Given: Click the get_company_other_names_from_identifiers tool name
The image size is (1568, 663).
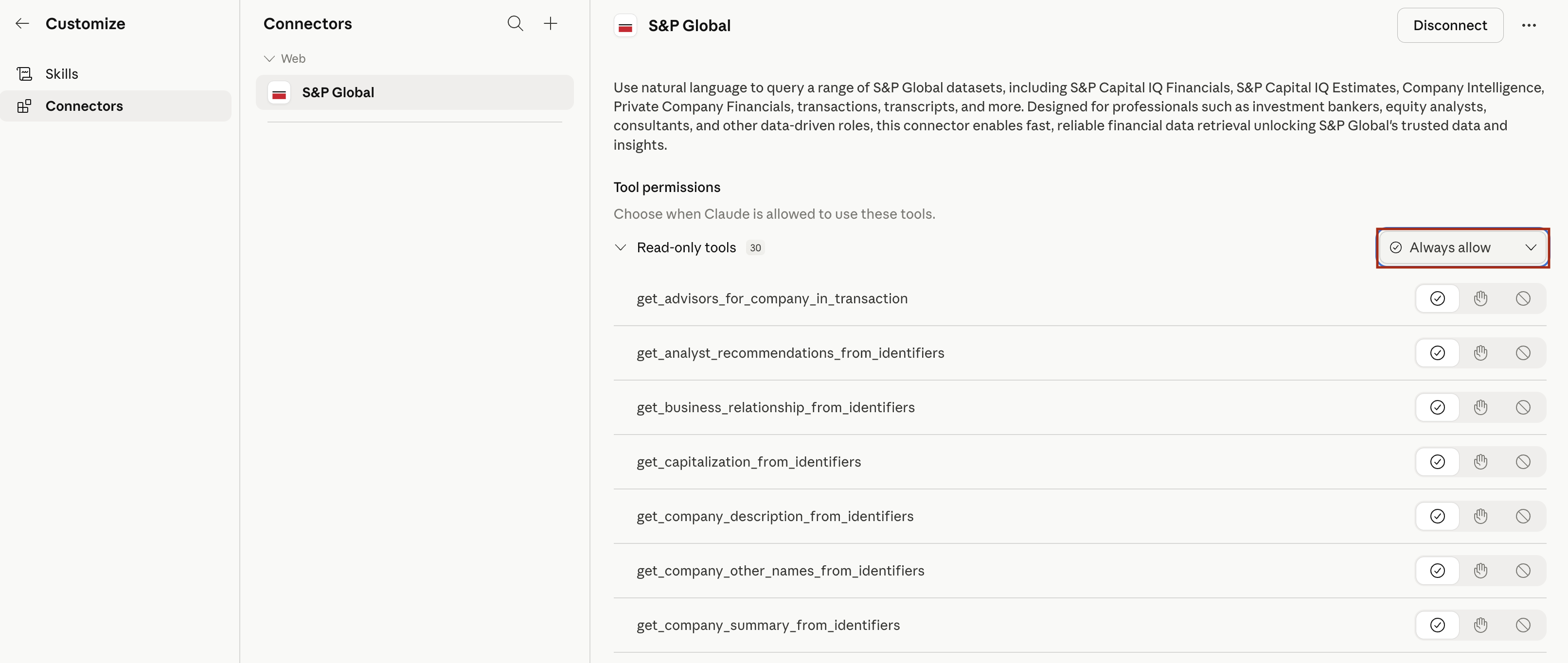Looking at the screenshot, I should pyautogui.click(x=780, y=571).
